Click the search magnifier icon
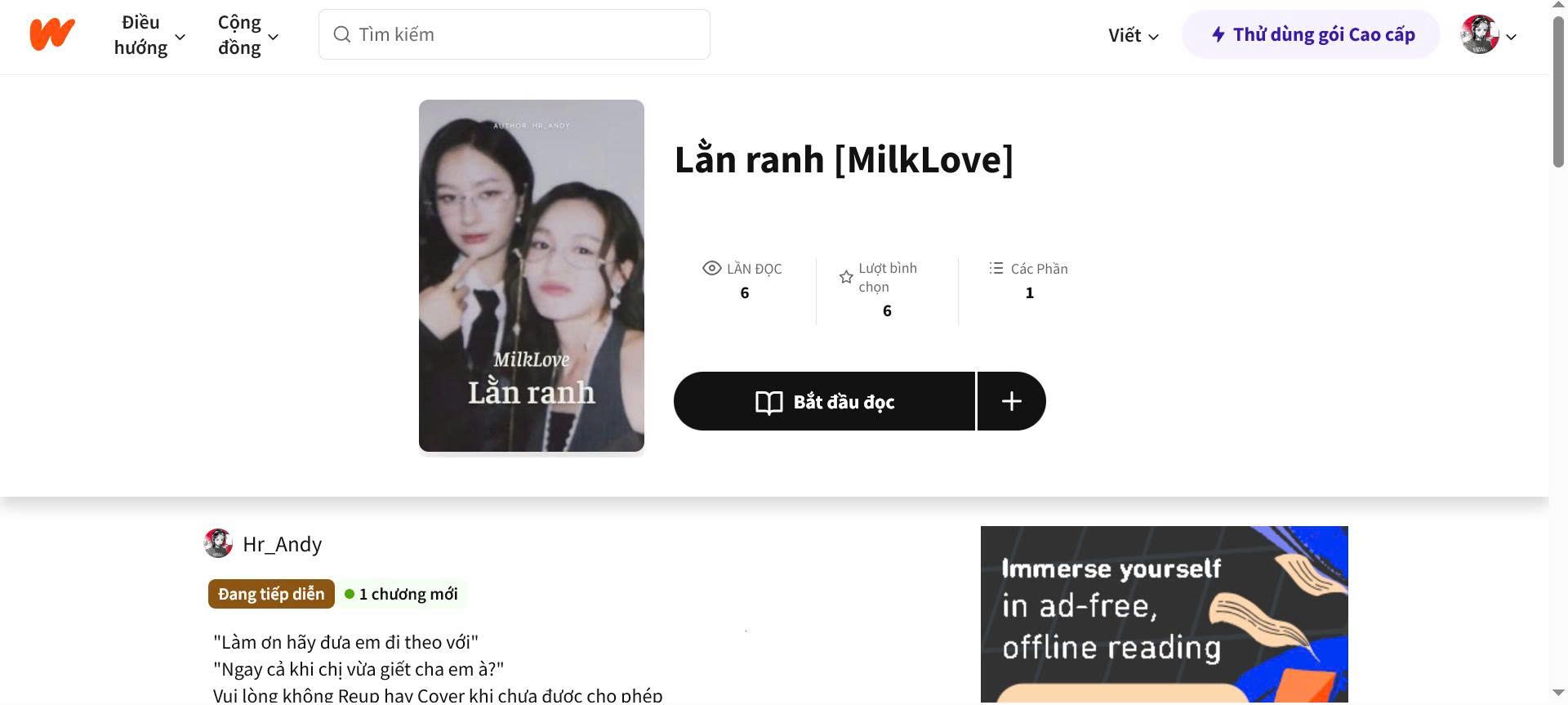 [342, 34]
